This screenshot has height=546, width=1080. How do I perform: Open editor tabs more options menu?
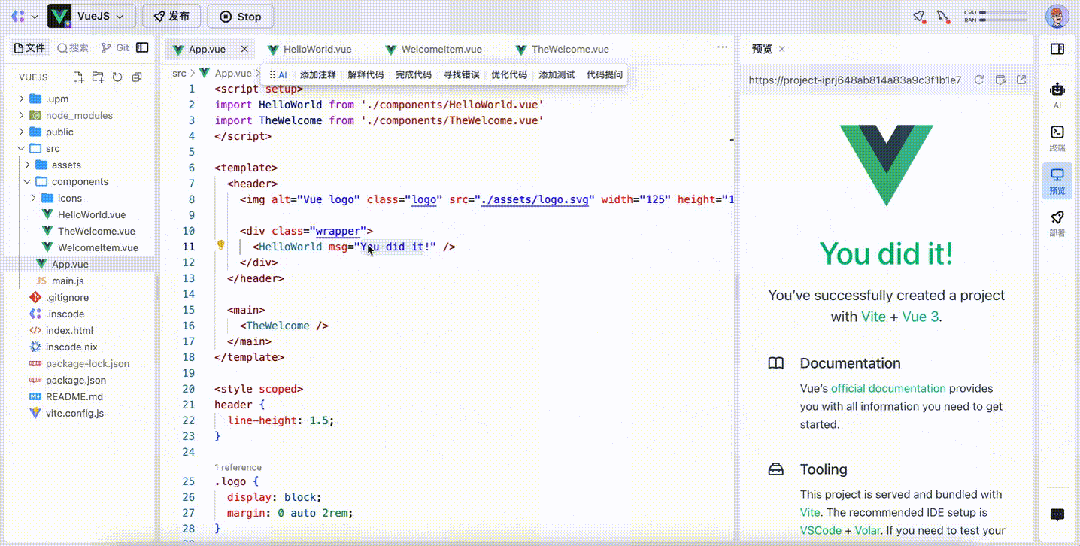coord(722,48)
